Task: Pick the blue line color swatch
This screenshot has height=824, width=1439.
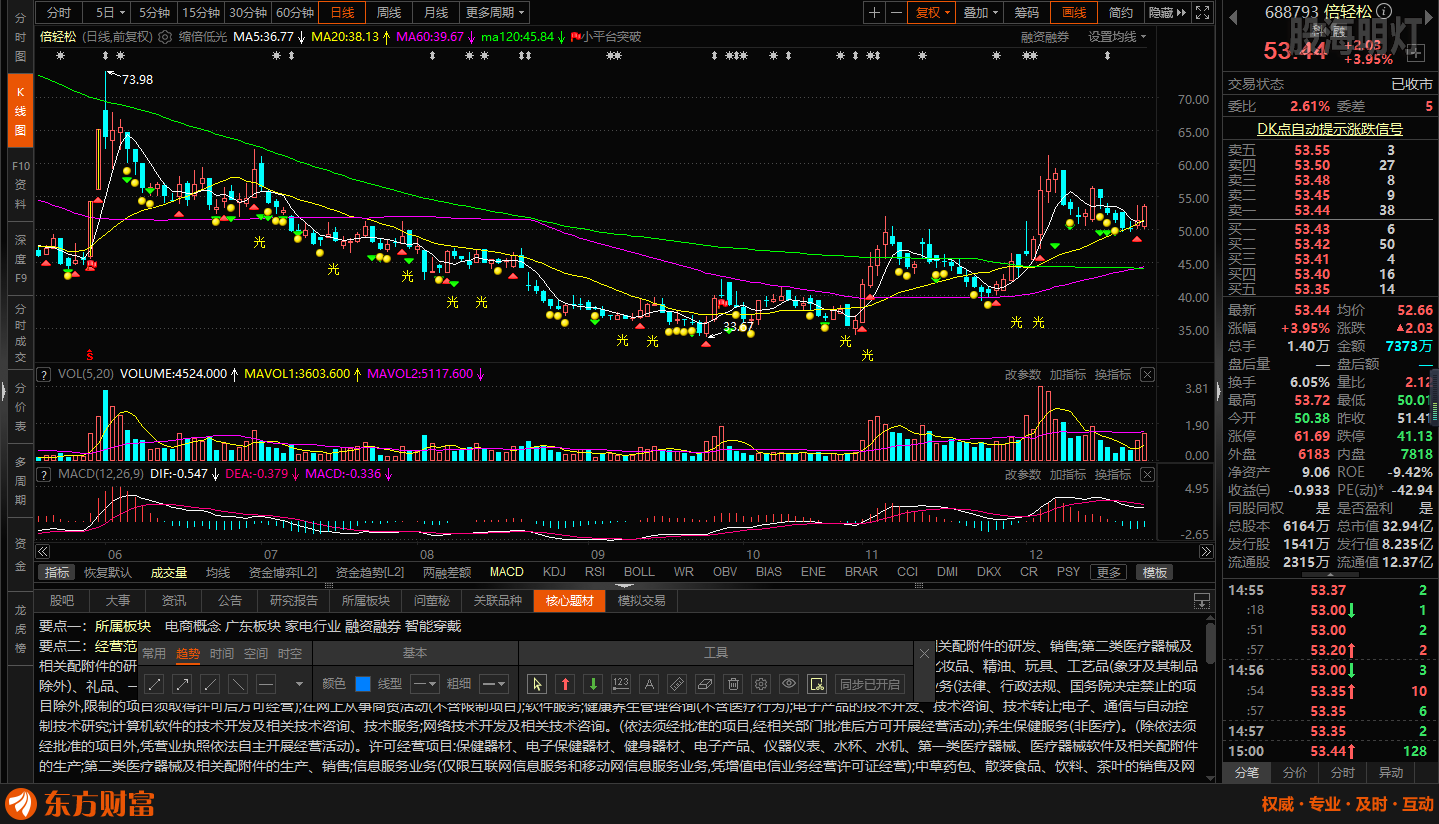Action: click(x=363, y=684)
